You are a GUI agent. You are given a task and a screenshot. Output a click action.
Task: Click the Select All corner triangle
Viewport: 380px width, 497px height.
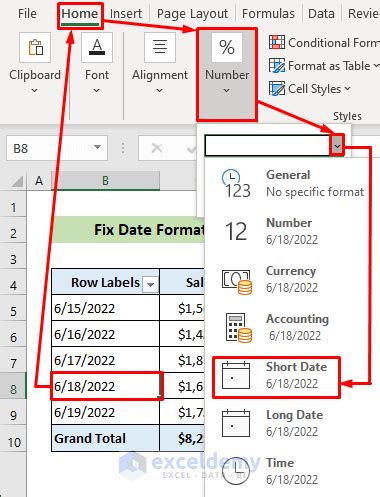17,182
